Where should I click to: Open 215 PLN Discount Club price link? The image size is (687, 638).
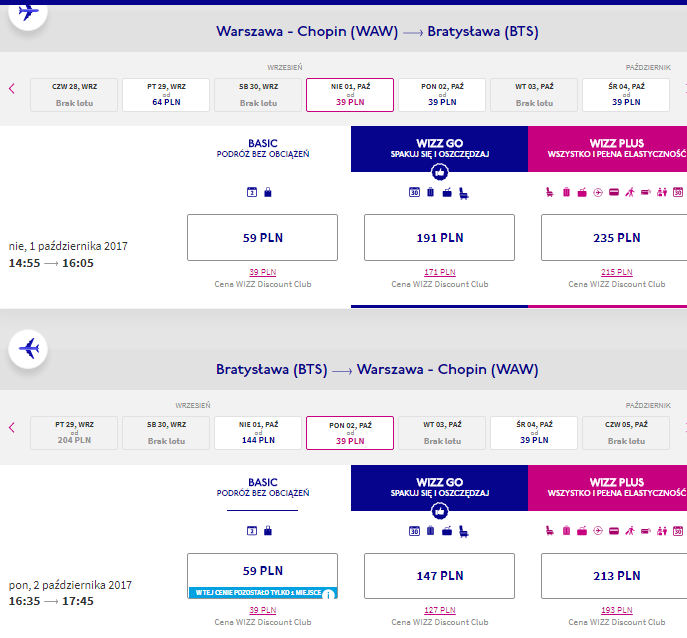[617, 272]
